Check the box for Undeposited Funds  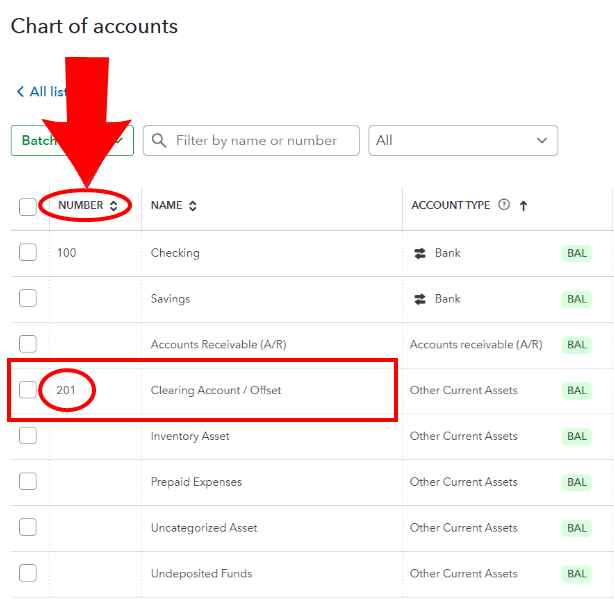pos(28,573)
